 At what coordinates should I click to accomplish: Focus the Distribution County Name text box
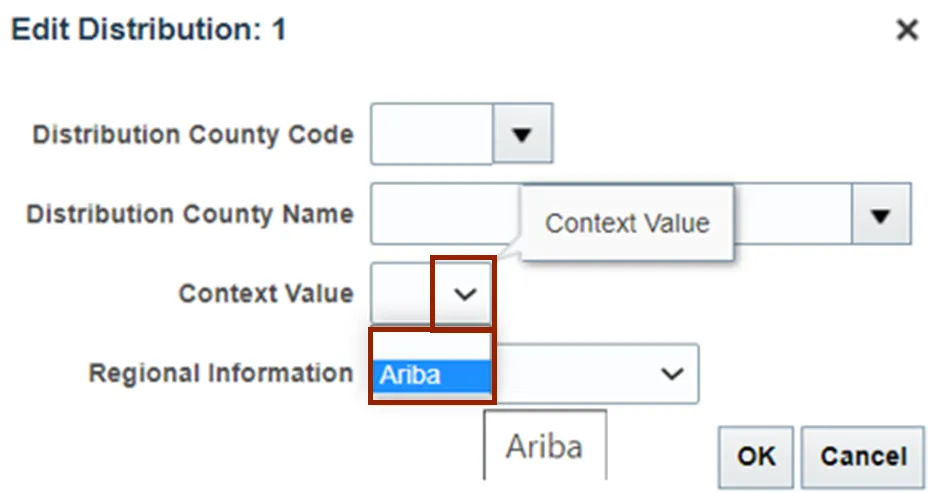[x=445, y=214]
